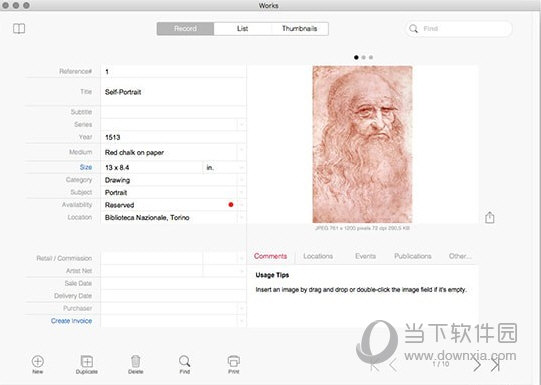This screenshot has width=541, height=385.
Task: Select the second image page dot
Action: click(x=363, y=57)
